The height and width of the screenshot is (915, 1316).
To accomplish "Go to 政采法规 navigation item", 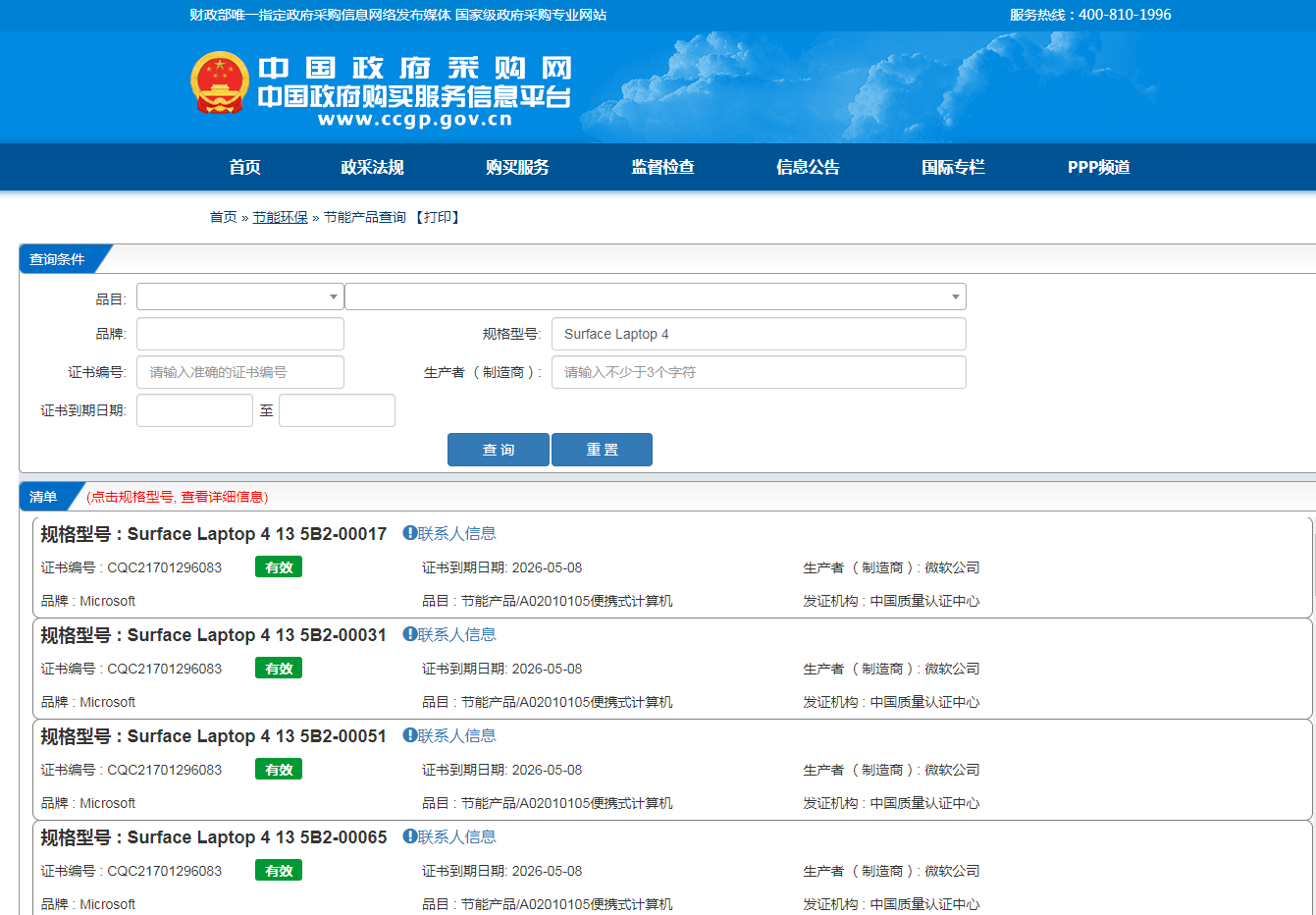I will pos(372,167).
